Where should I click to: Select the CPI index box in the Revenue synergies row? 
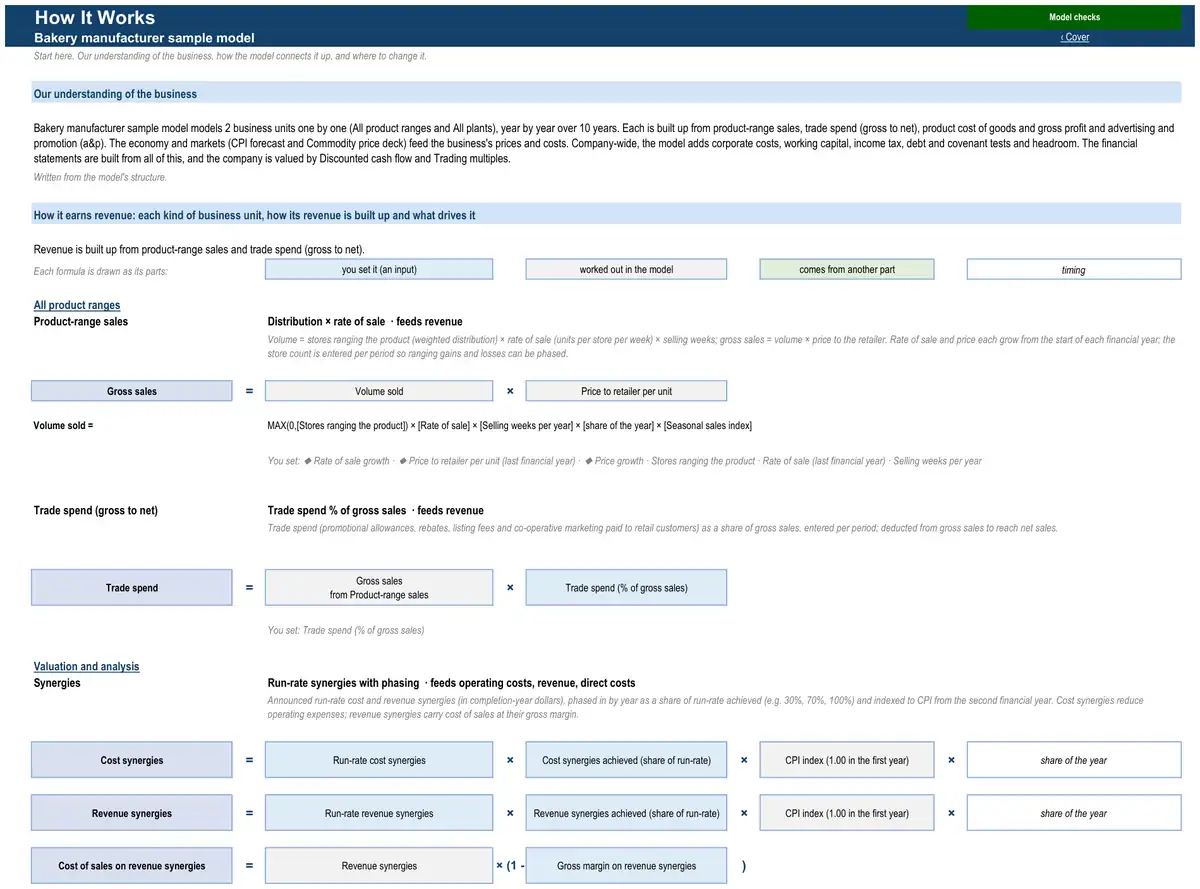tap(847, 813)
